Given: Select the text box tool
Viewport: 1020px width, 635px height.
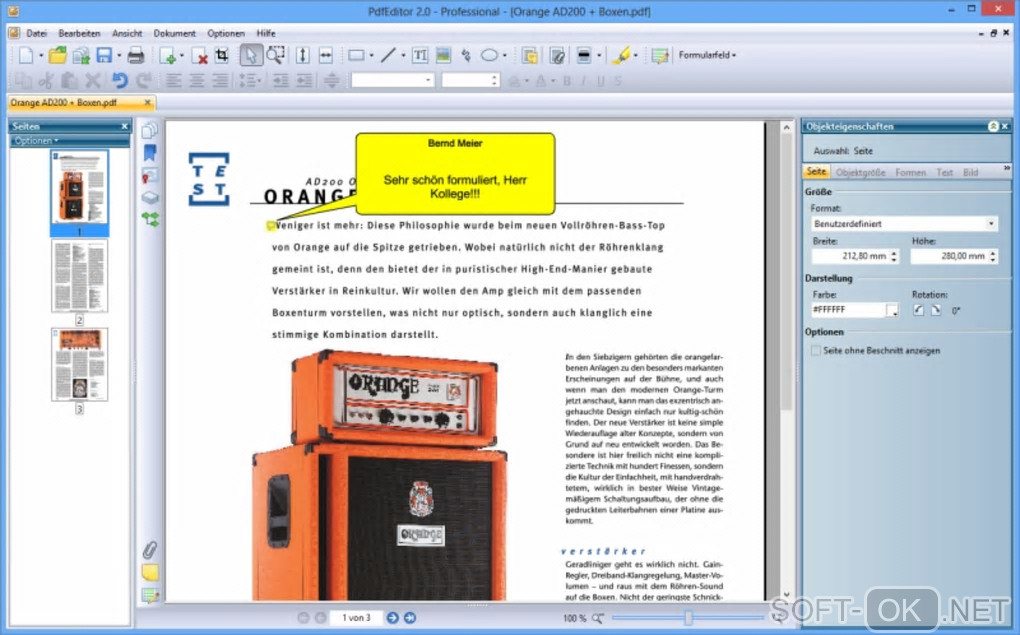Looking at the screenshot, I should point(420,55).
